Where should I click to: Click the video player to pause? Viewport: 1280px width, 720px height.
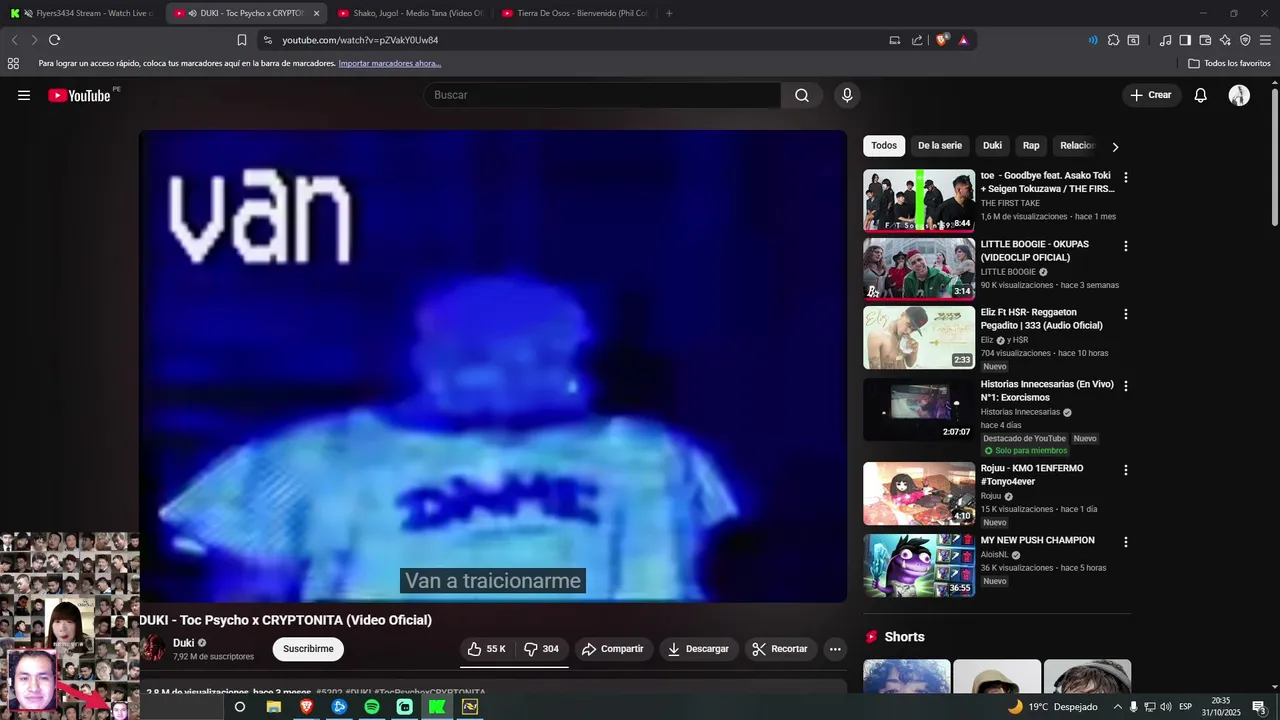tap(493, 366)
